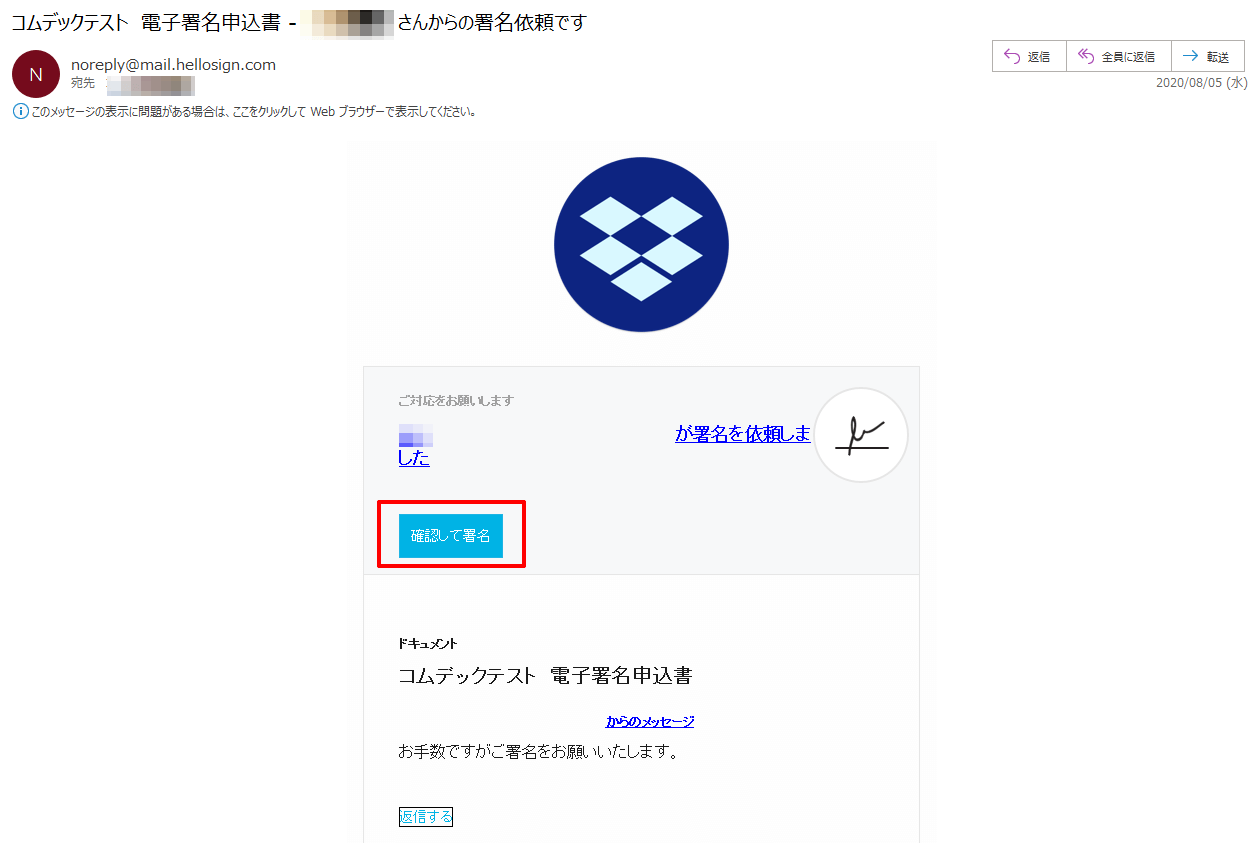The width and height of the screenshot is (1248, 843).
Task: Click the sender avatar circle N
Action: 36,74
